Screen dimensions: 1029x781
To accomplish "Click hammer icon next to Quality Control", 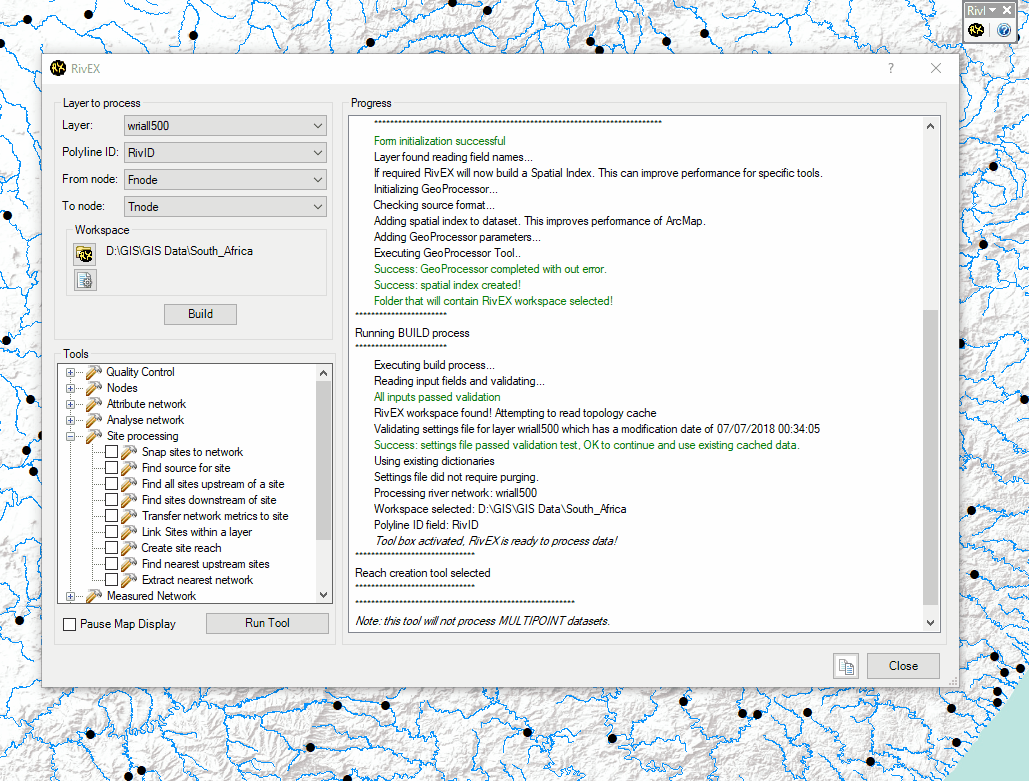I will pyautogui.click(x=94, y=372).
